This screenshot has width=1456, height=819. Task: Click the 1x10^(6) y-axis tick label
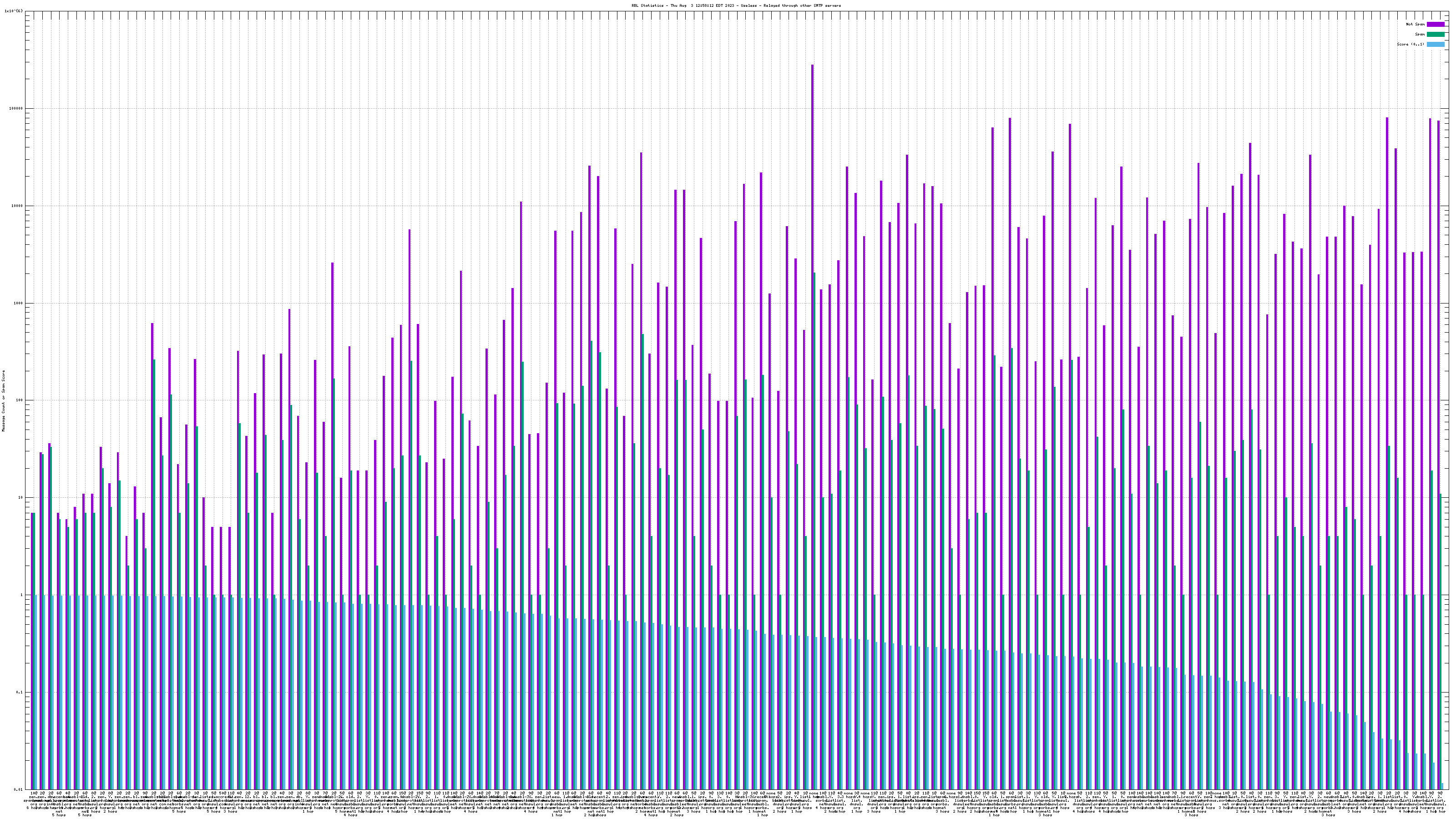point(14,11)
